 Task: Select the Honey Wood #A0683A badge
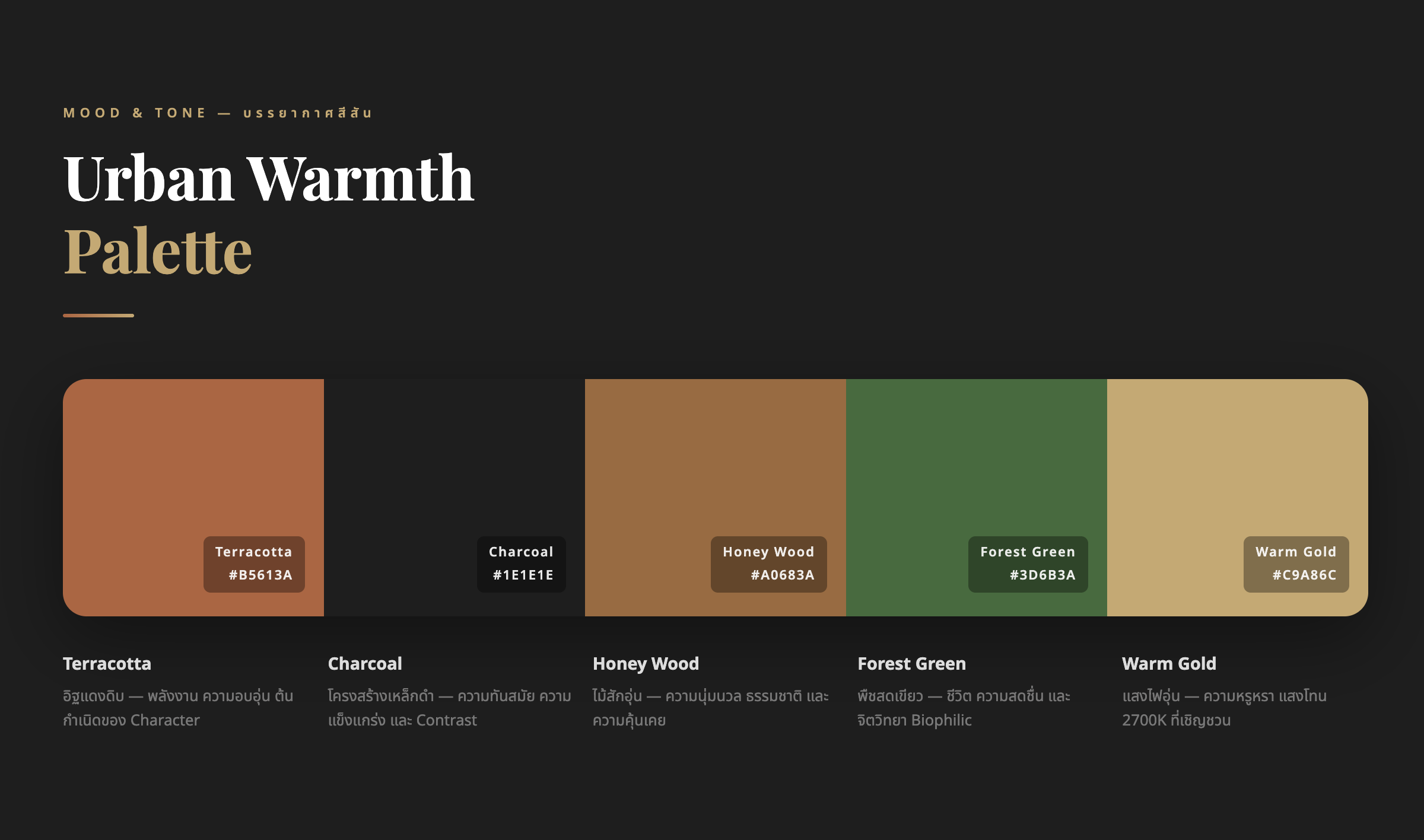point(768,564)
